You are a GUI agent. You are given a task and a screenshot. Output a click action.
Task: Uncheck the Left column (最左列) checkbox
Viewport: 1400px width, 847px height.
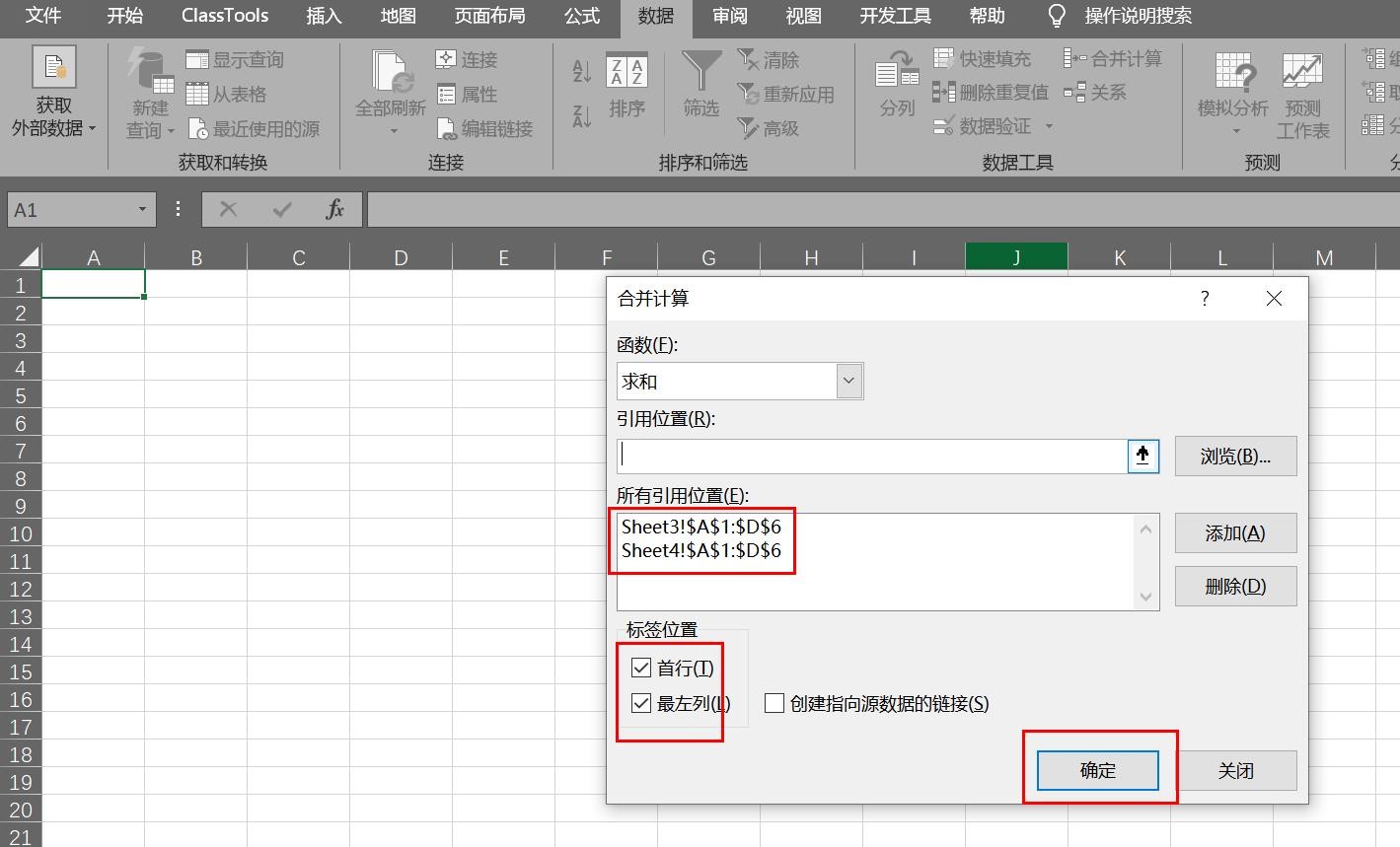pos(641,703)
